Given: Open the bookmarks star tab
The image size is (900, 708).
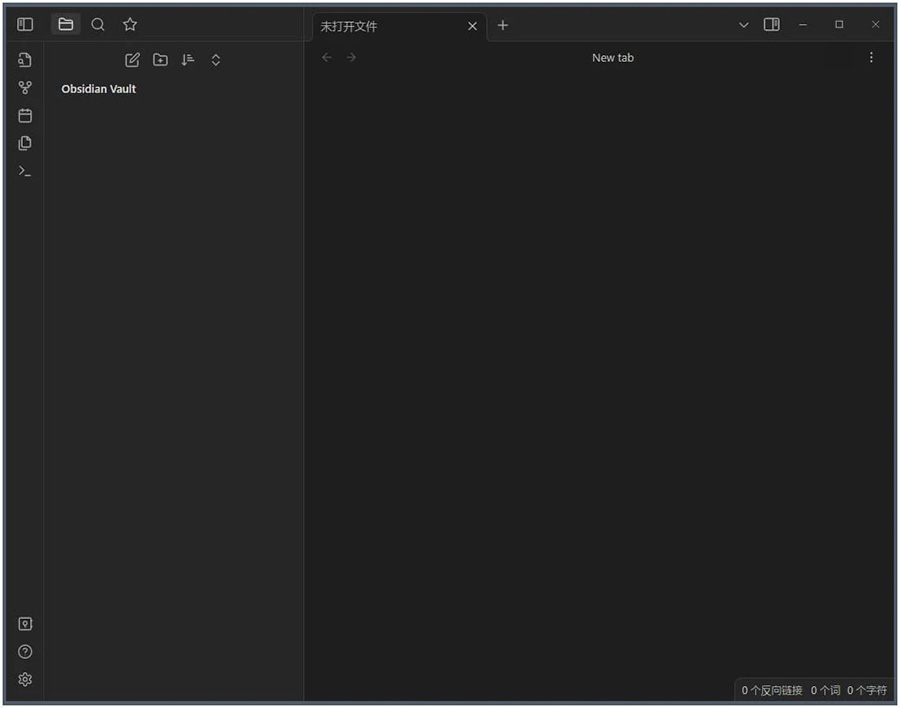Looking at the screenshot, I should (x=130, y=24).
